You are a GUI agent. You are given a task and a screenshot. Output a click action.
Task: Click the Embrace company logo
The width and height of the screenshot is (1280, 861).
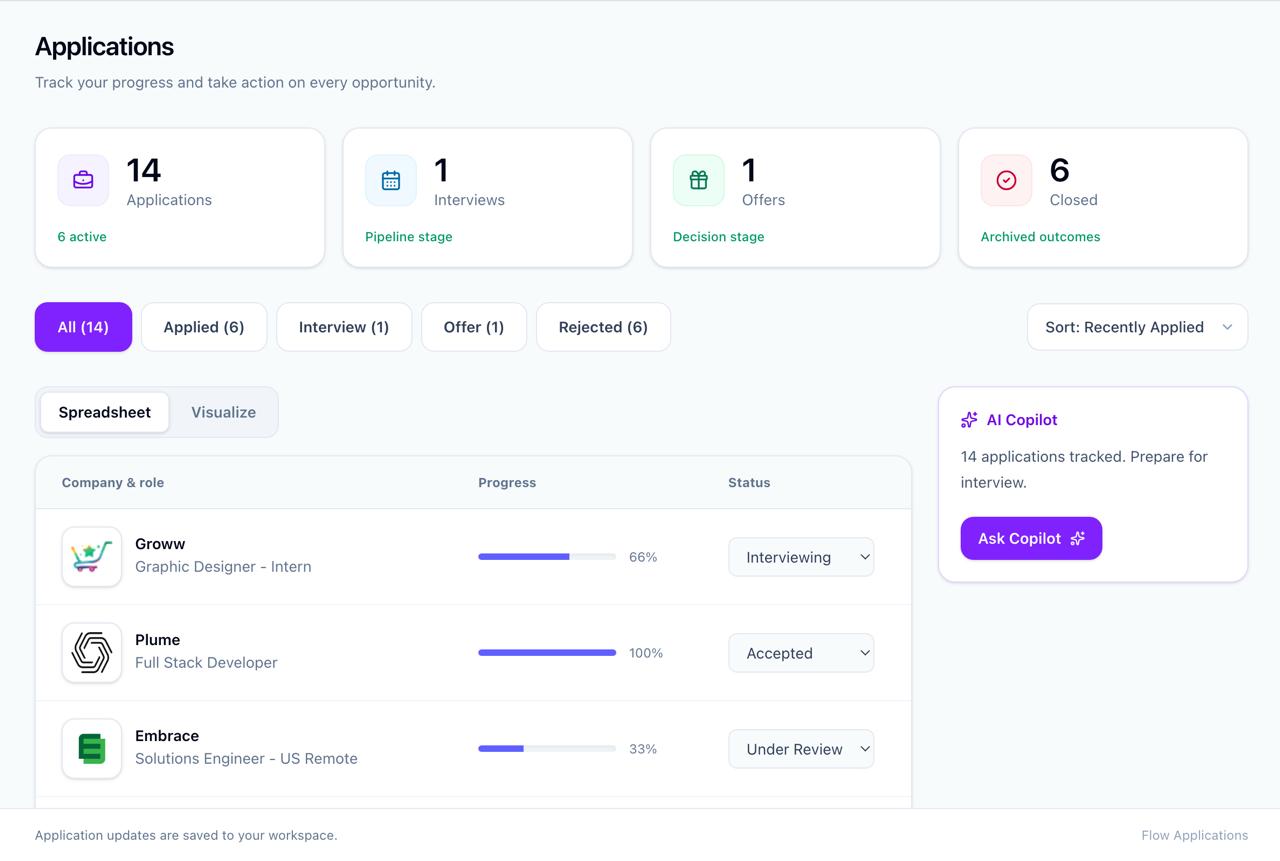92,749
